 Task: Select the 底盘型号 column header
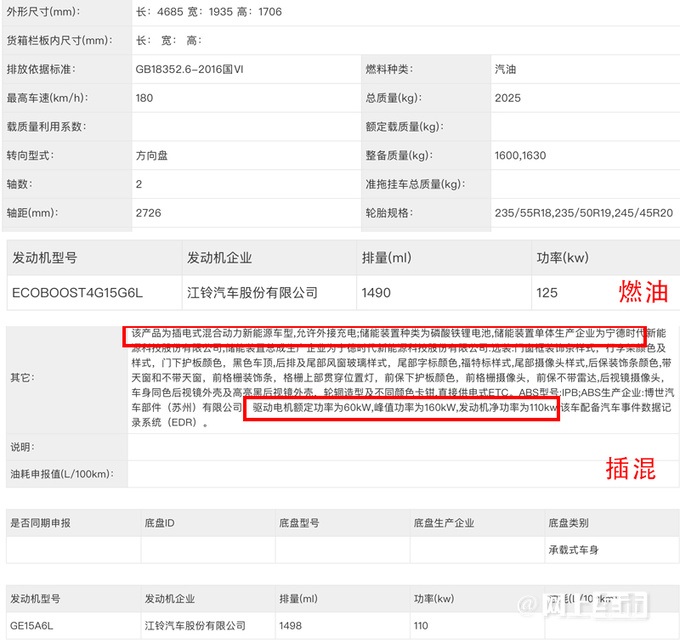pos(299,523)
